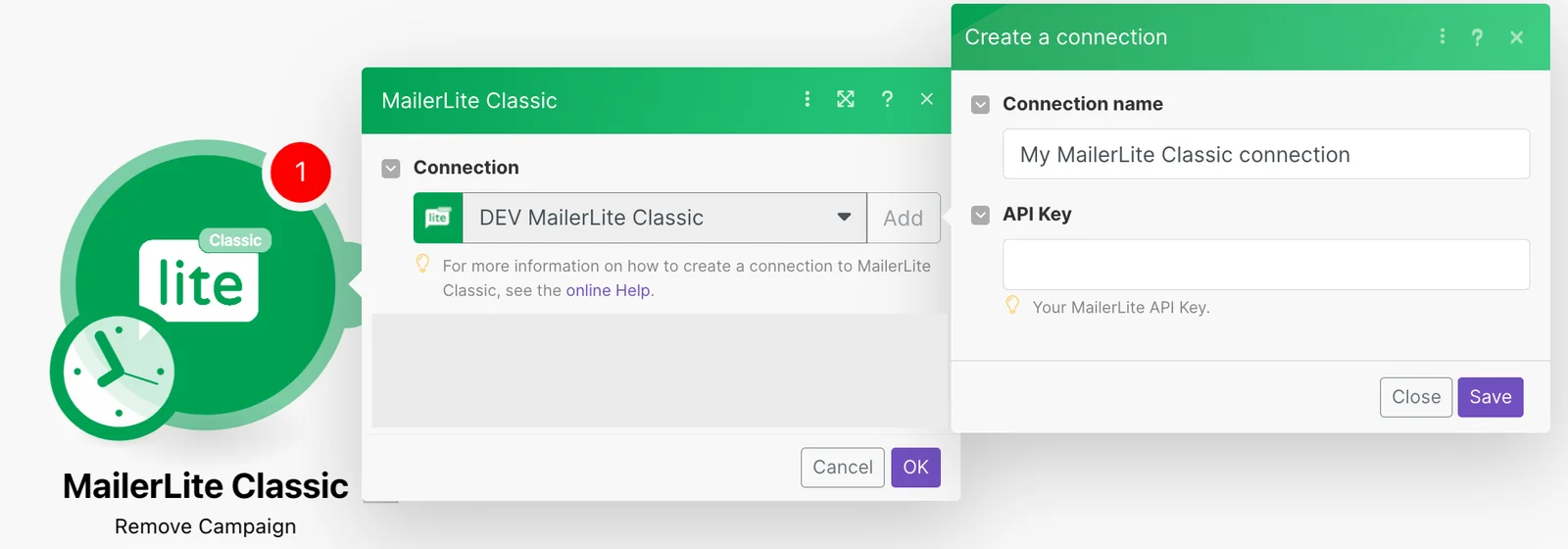Image resolution: width=1568 pixels, height=549 pixels.
Task: Open three-dot menu in Create a connection
Action: point(1442,36)
